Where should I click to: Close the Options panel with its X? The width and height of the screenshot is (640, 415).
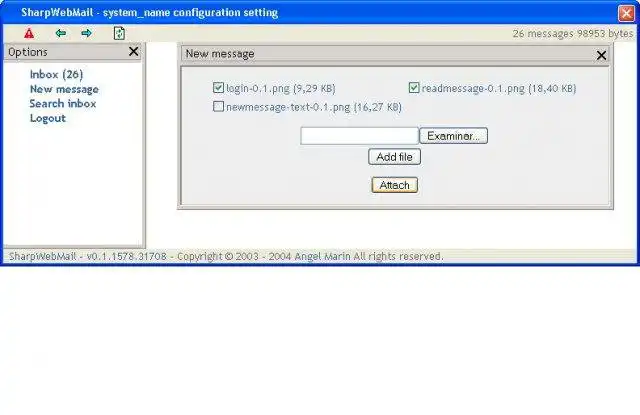click(x=133, y=51)
